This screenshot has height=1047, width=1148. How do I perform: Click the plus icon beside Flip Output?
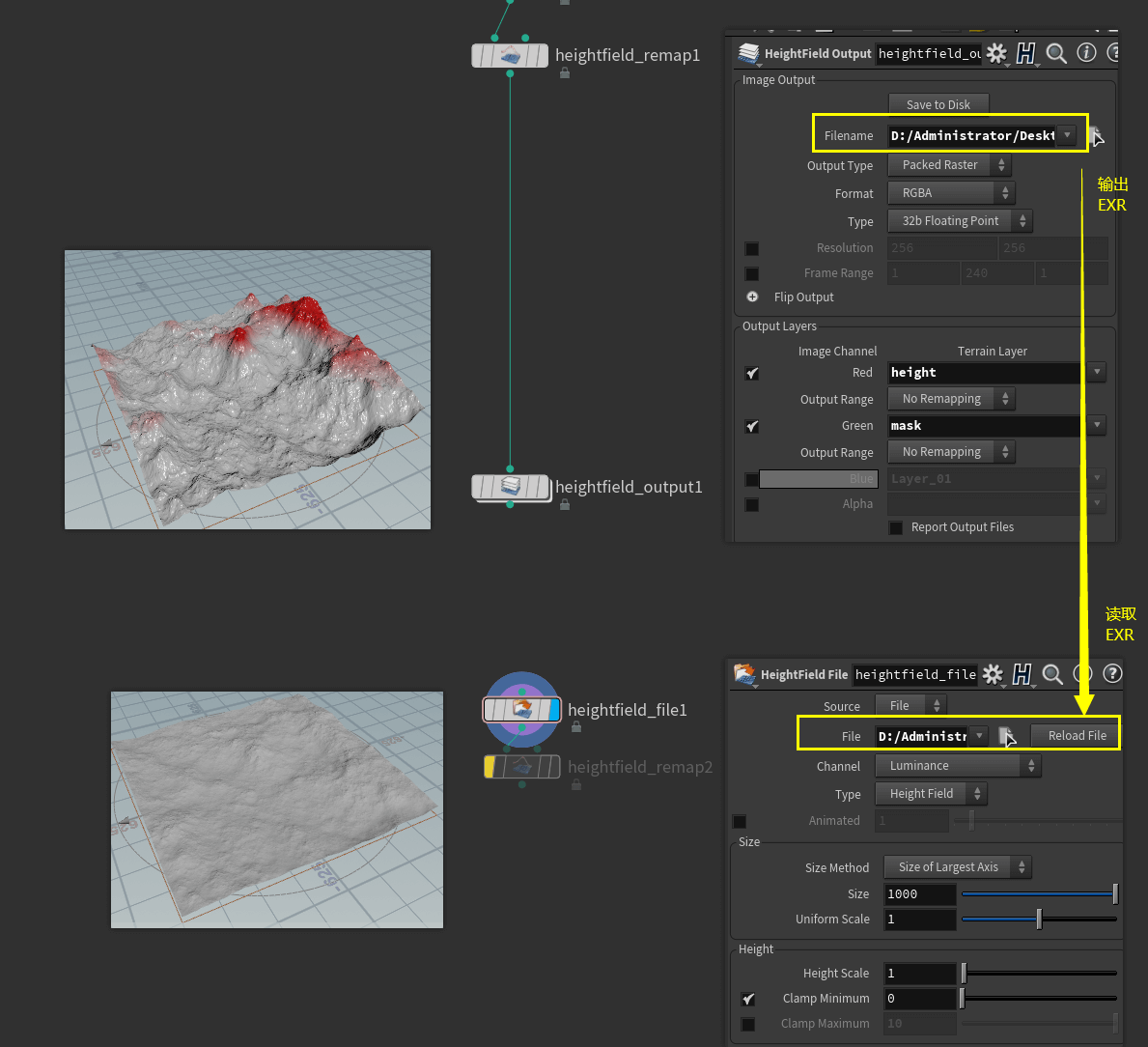752,297
